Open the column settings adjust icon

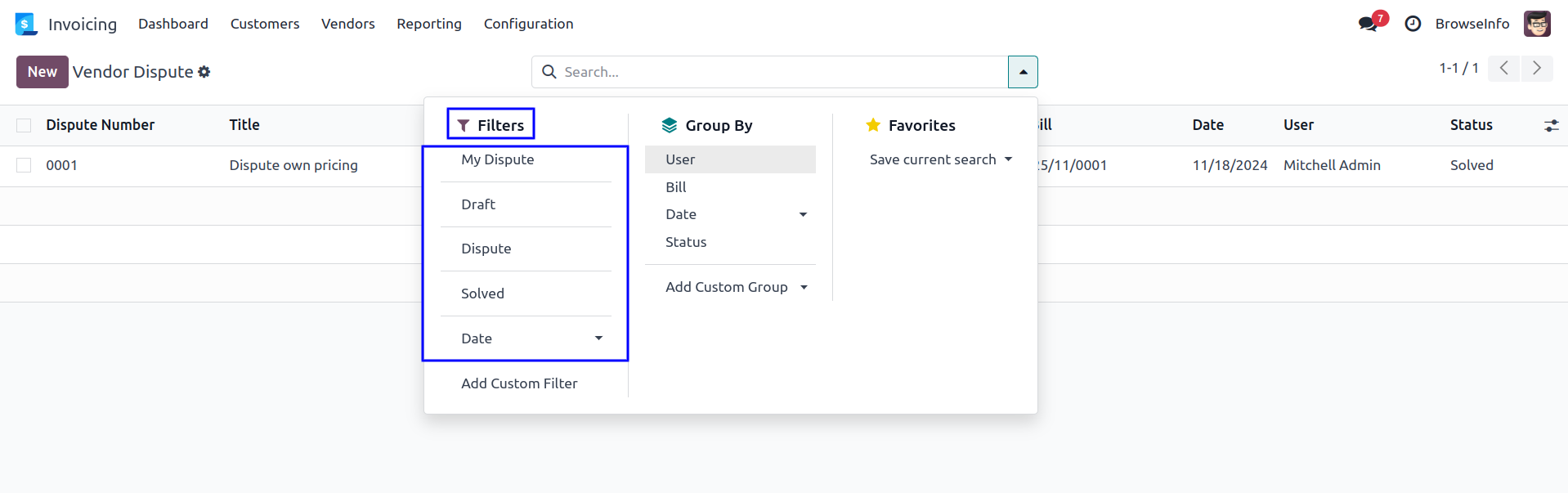point(1551,125)
